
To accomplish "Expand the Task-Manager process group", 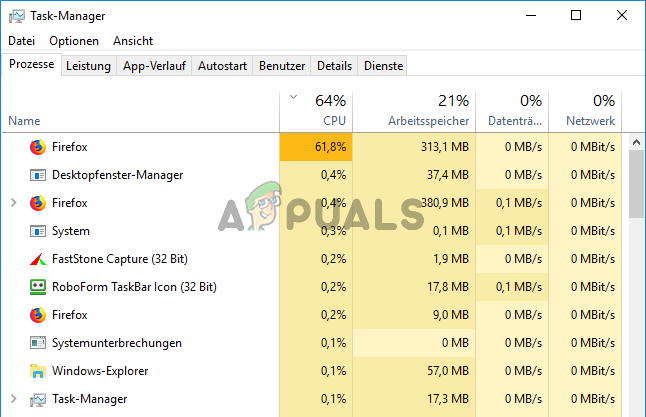I will (x=13, y=399).
